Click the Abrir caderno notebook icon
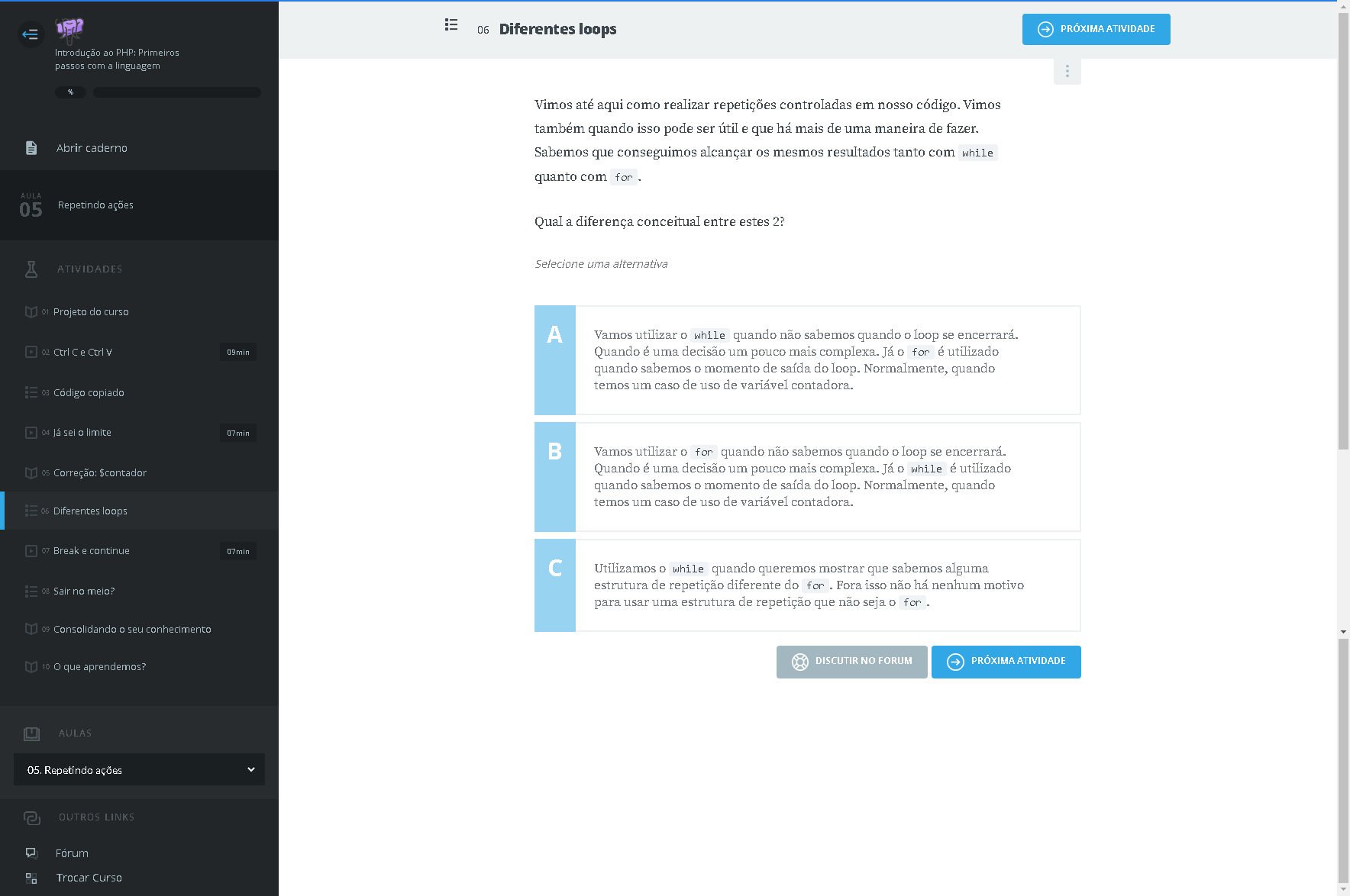This screenshot has height=896, width=1350. 31,148
